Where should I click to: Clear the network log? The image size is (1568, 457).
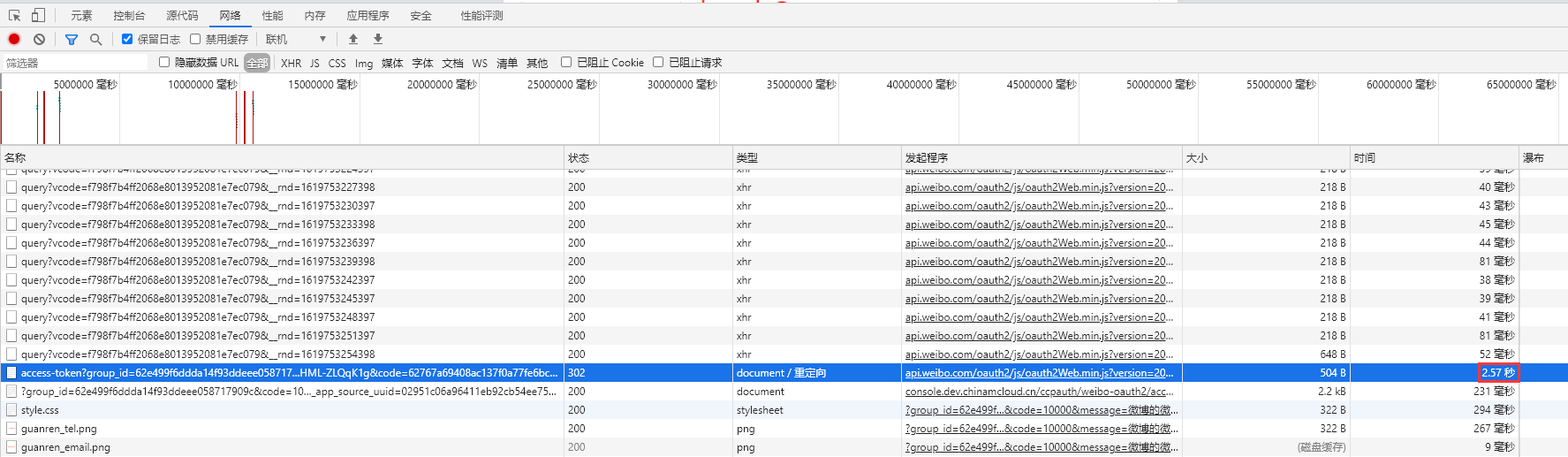[x=40, y=39]
